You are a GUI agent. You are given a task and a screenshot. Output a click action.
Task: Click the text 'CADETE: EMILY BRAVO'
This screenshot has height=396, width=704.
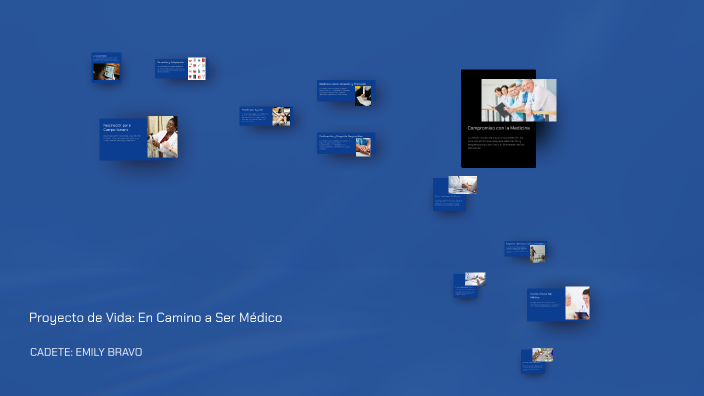(86, 352)
